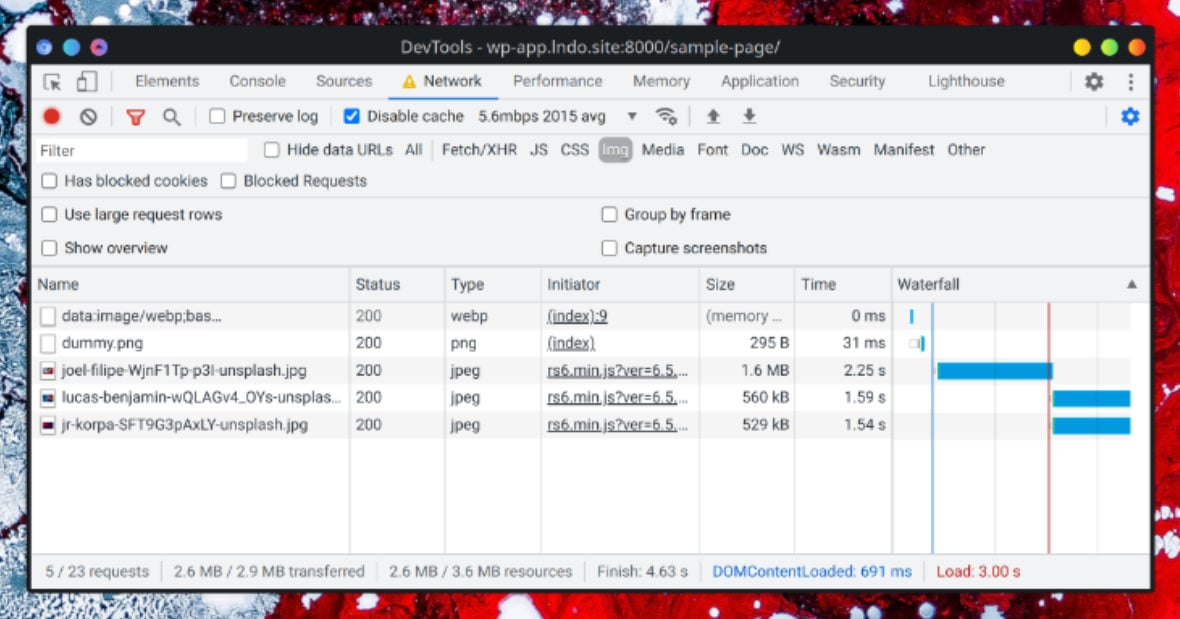1180x619 pixels.
Task: Toggle the device toolbar icon
Action: coord(87,81)
